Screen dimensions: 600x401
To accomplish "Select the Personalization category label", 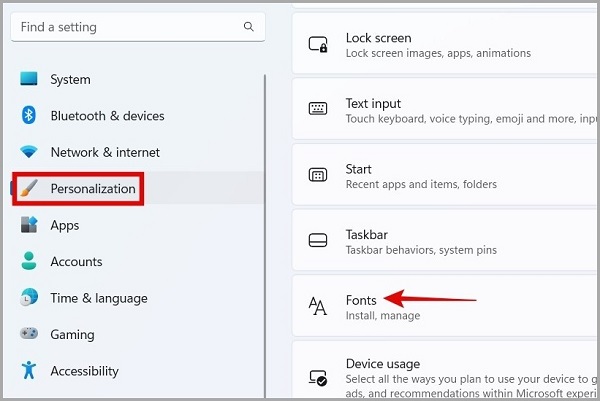I will [93, 189].
